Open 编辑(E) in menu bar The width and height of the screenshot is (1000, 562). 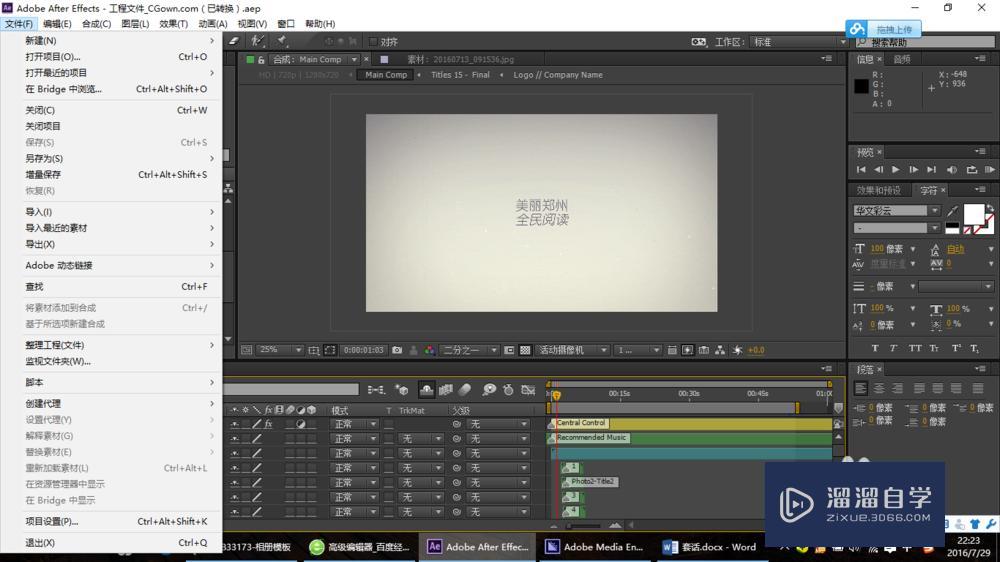click(x=57, y=24)
